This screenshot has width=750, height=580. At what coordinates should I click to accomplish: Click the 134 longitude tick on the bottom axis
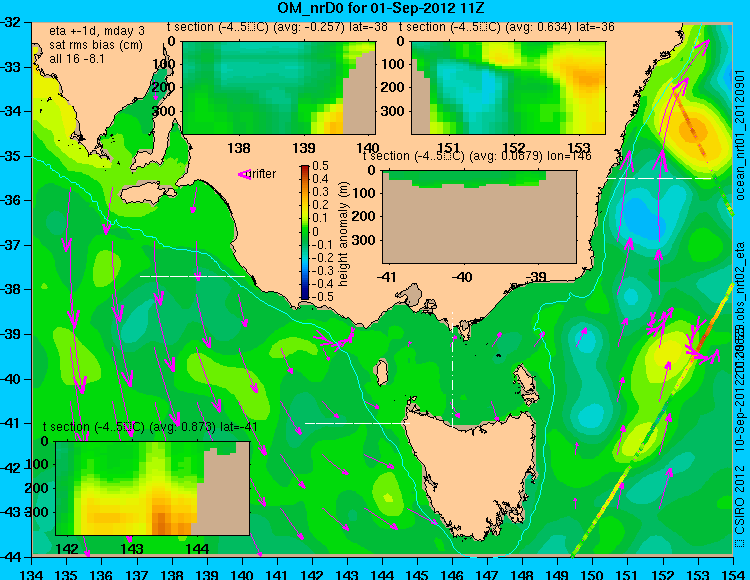point(32,574)
